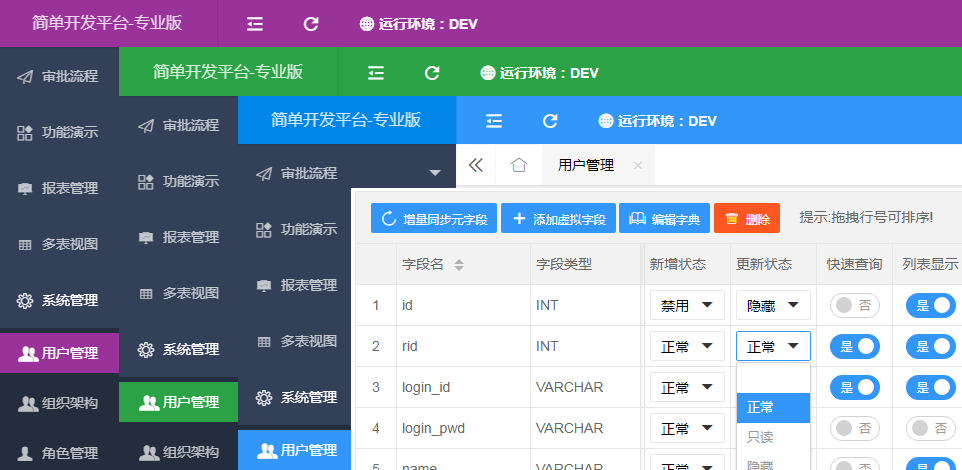Click the refresh icon in blue header

point(550,121)
